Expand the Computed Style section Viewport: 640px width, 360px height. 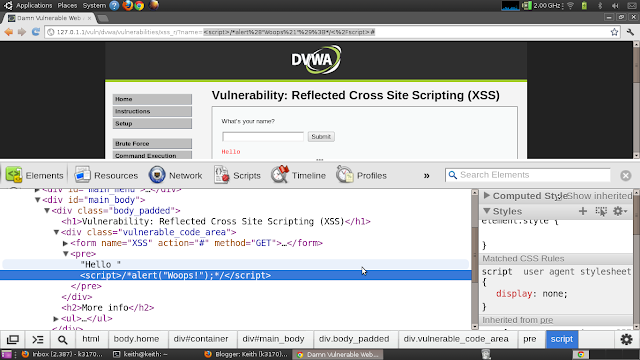point(487,196)
